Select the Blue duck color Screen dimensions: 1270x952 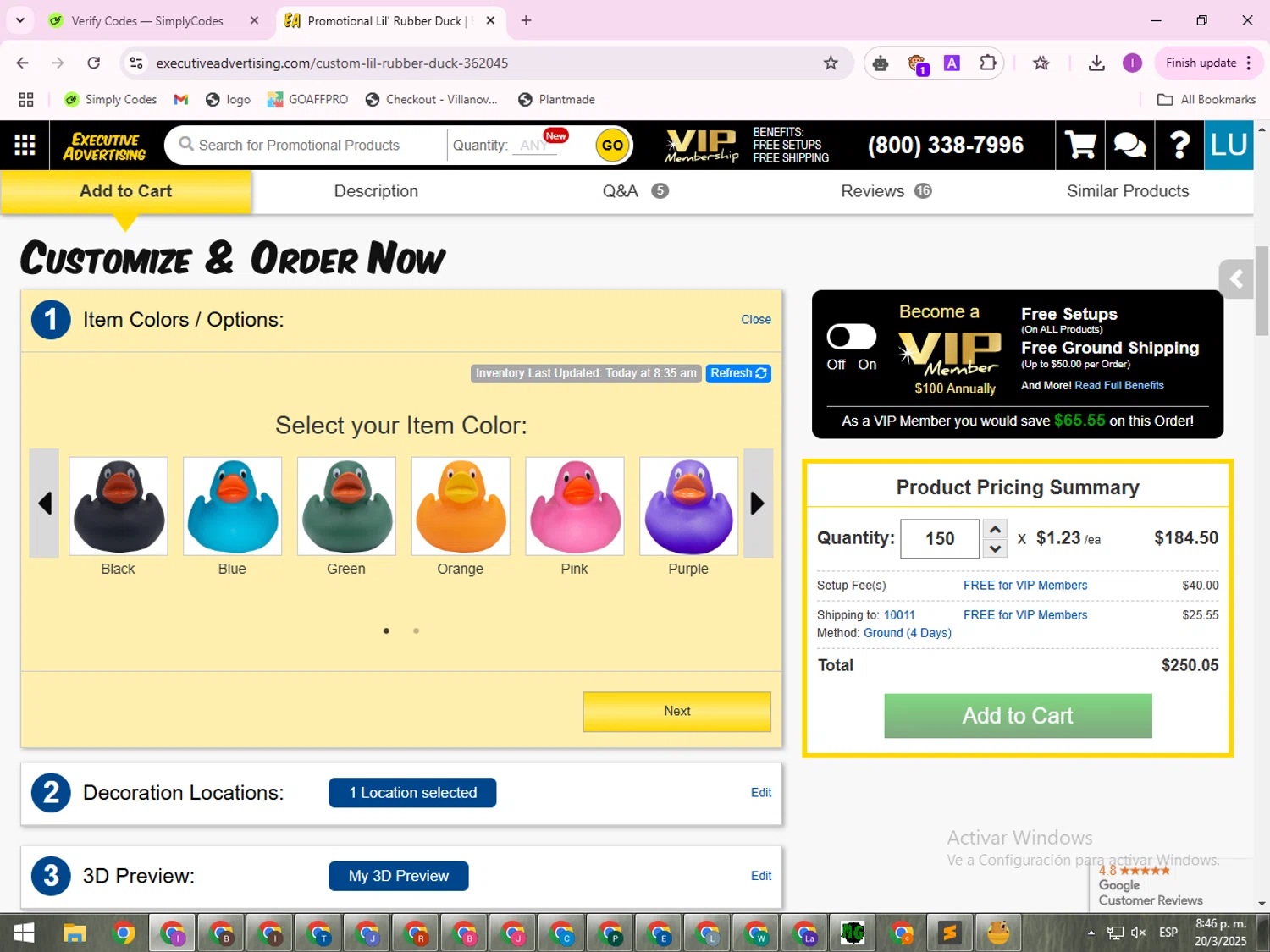[233, 506]
